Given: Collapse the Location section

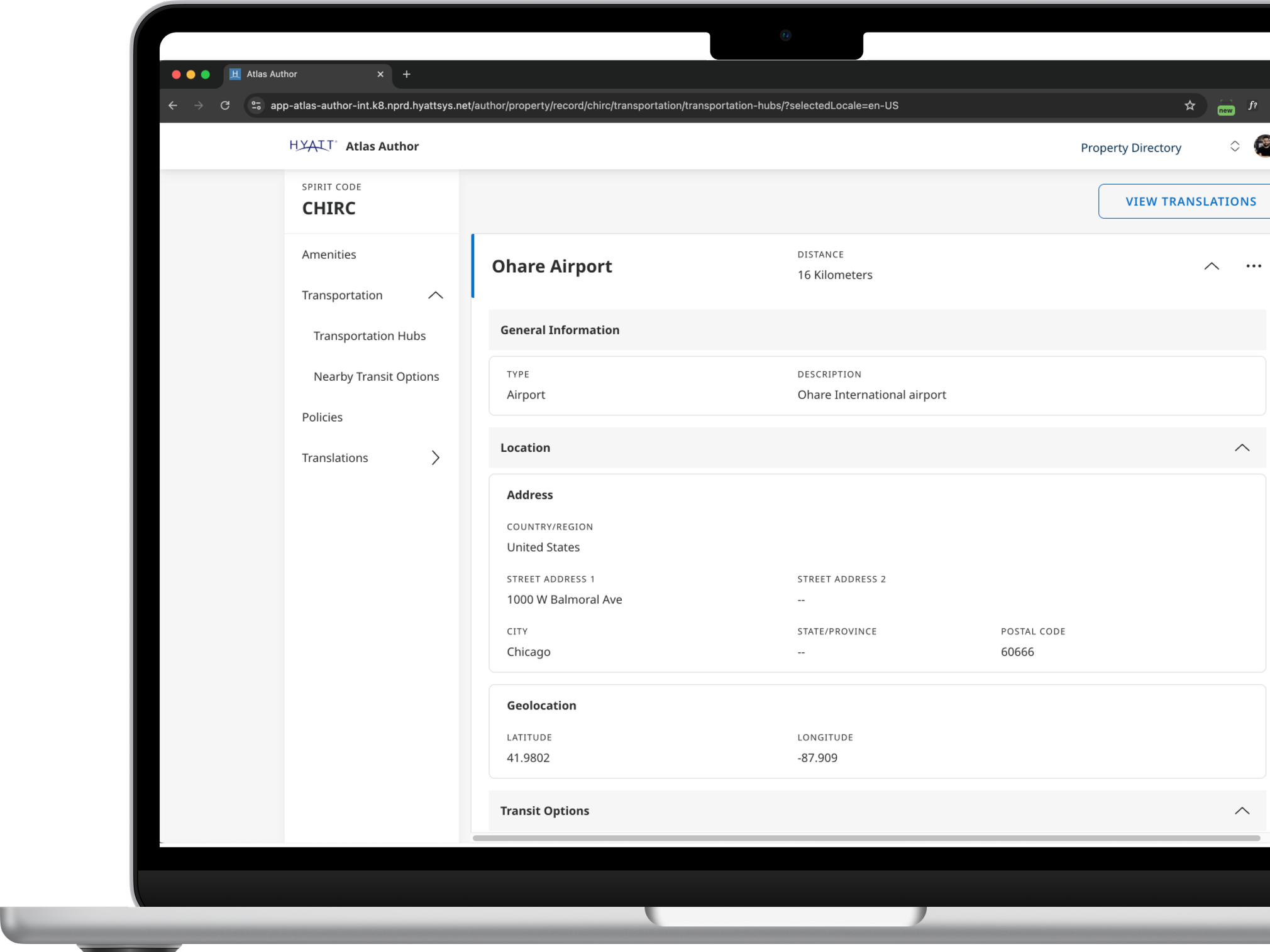Looking at the screenshot, I should click(x=1242, y=447).
